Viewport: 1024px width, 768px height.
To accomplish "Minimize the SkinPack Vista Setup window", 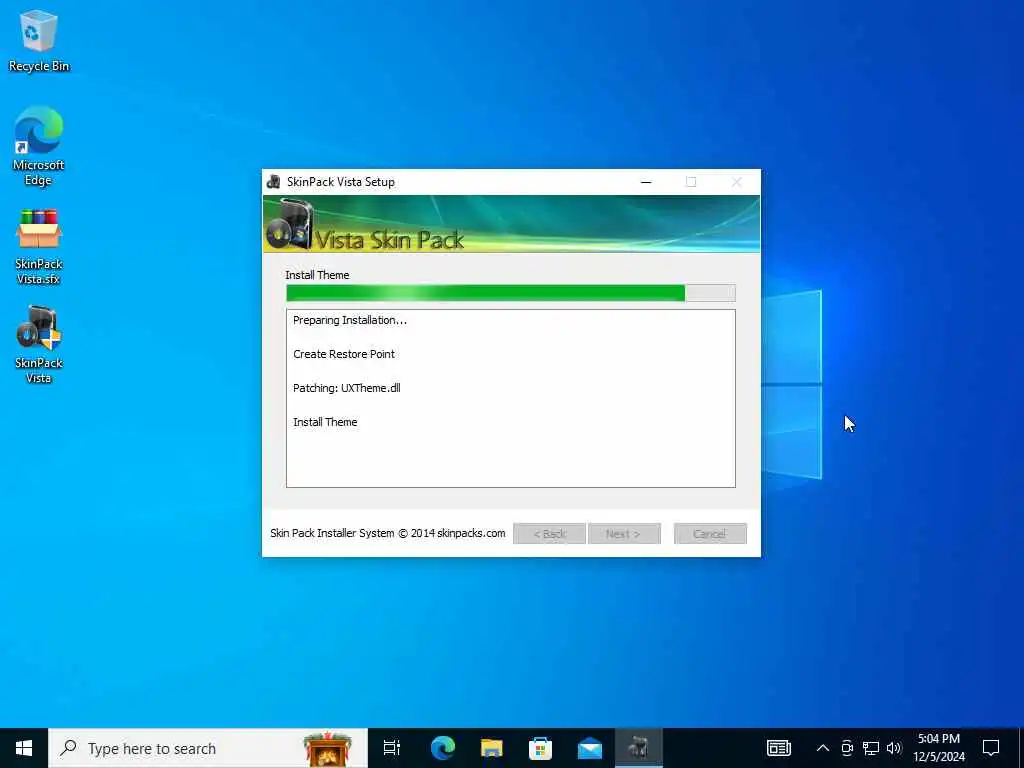I will pyautogui.click(x=646, y=182).
